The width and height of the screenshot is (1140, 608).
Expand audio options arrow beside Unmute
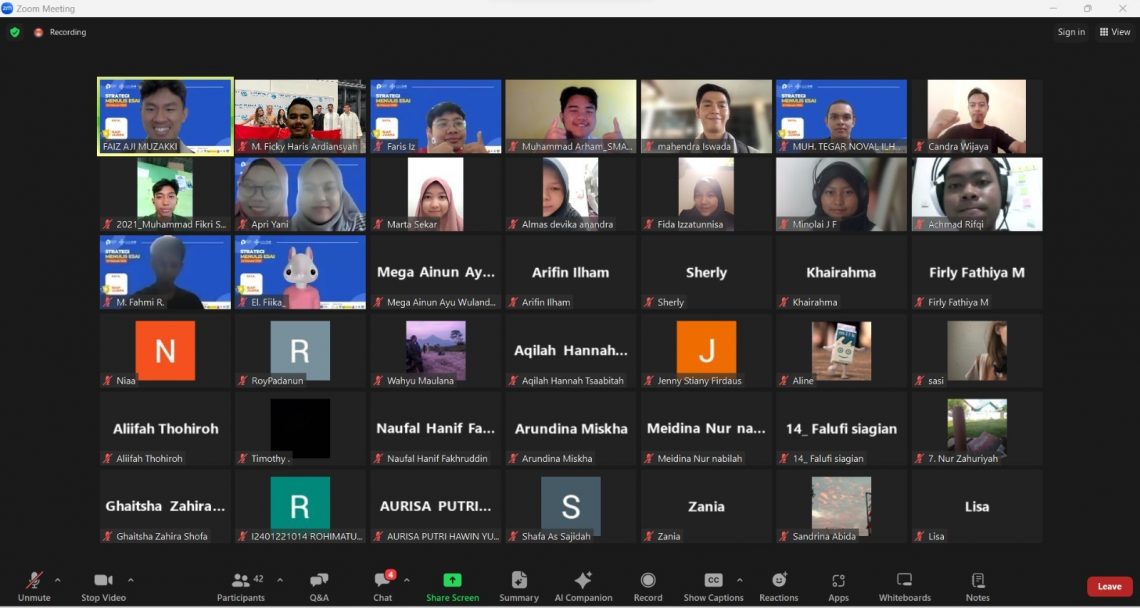click(57, 580)
